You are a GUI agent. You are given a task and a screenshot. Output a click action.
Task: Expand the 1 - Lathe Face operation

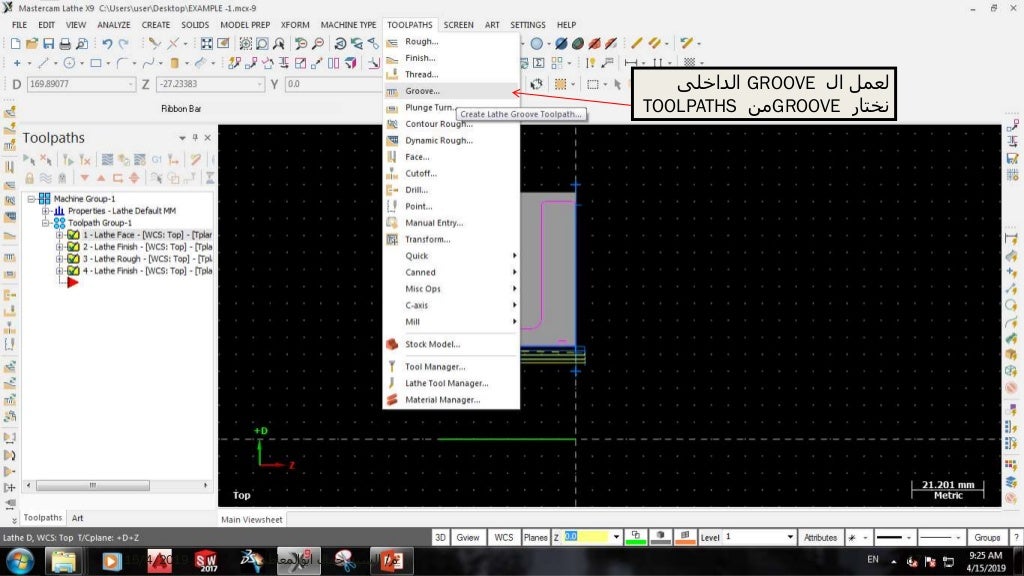(x=59, y=234)
